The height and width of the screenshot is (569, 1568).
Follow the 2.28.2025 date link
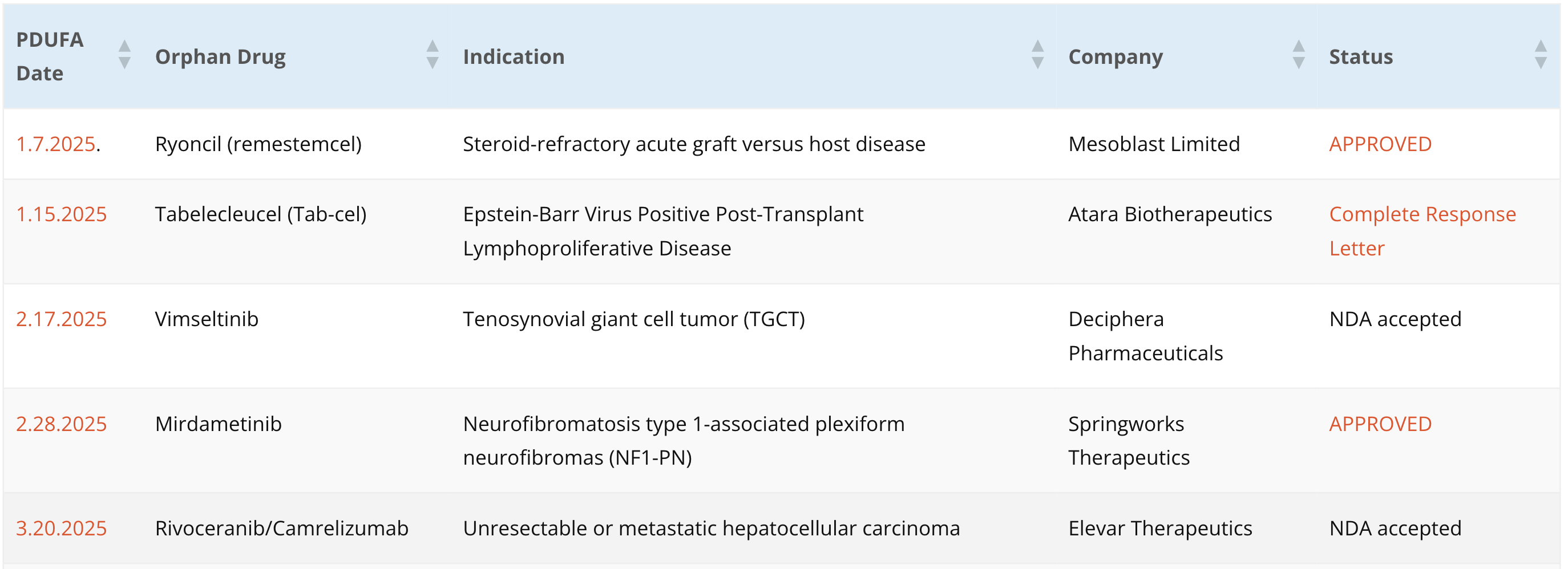pyautogui.click(x=61, y=424)
